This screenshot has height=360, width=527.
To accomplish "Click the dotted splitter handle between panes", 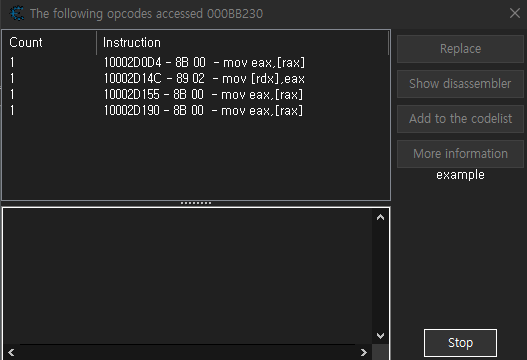I will tap(196, 203).
